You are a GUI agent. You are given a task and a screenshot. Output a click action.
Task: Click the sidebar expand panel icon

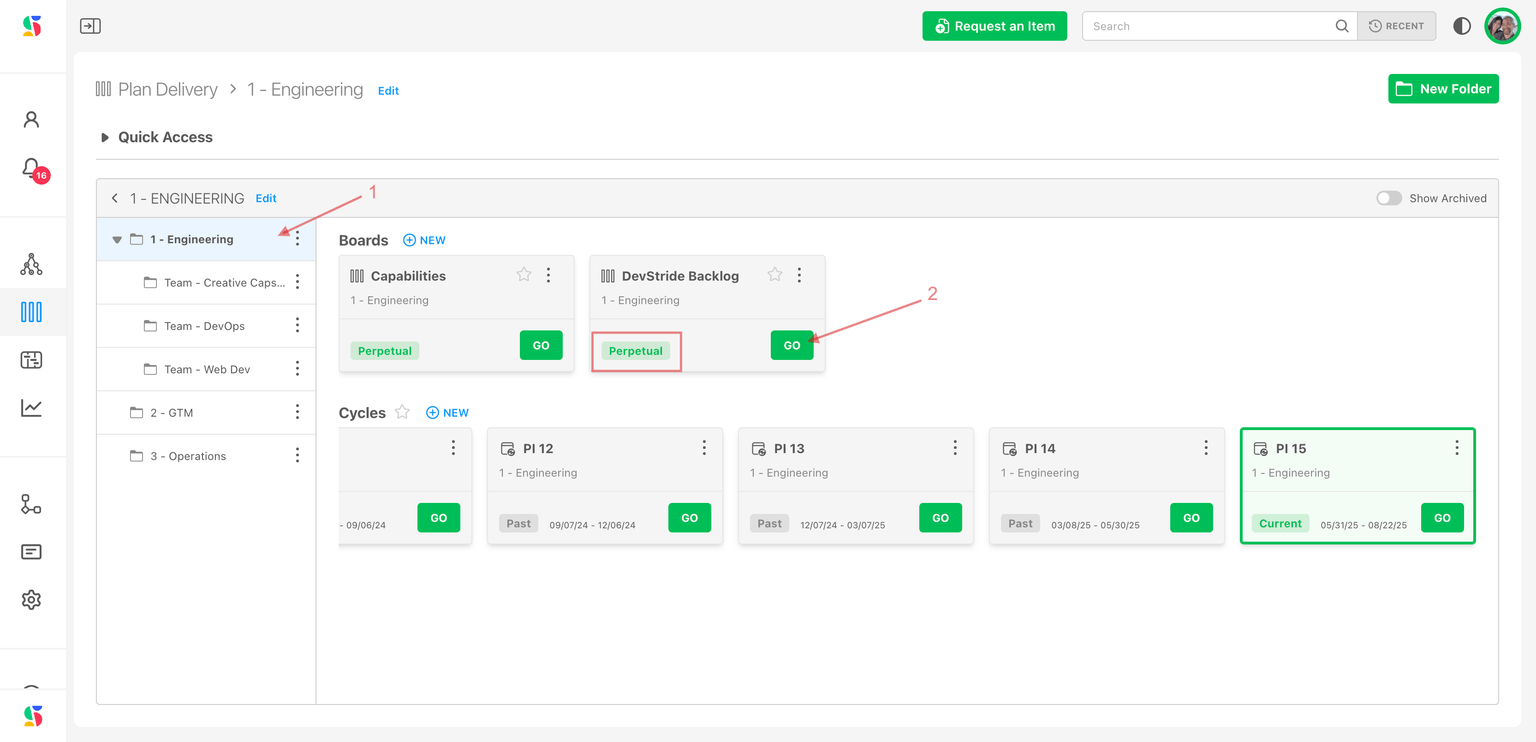[x=90, y=26]
